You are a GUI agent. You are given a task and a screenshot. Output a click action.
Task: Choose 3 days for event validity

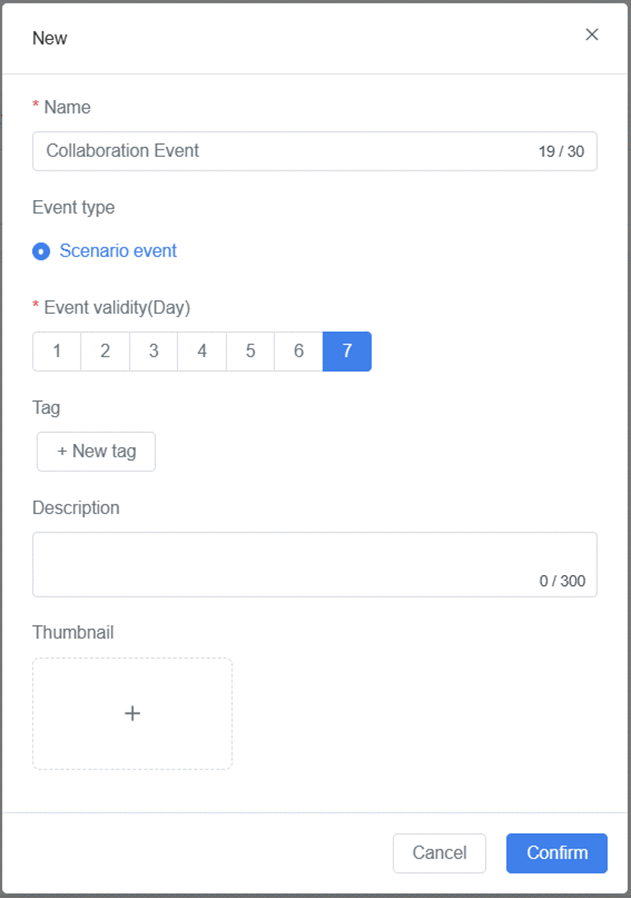(154, 351)
